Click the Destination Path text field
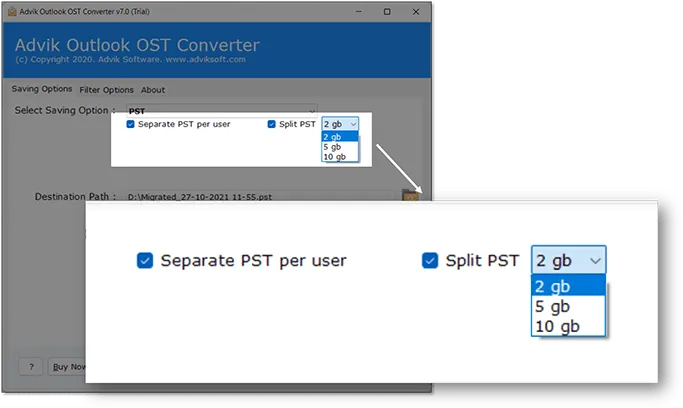This screenshot has width=683, height=408. (261, 196)
